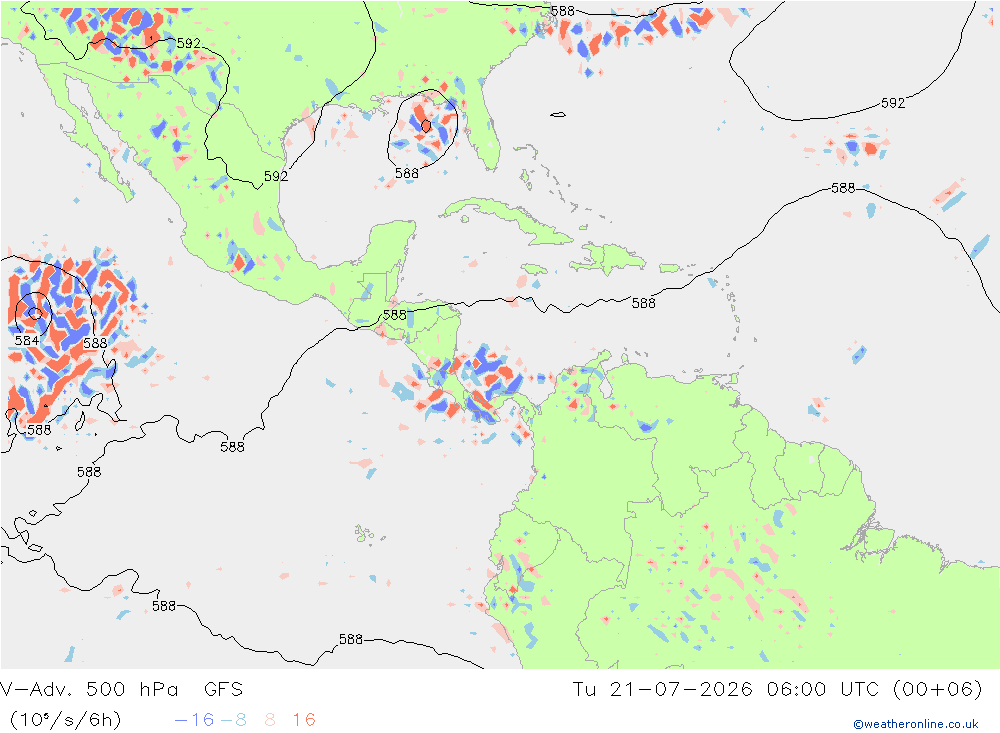Image resolution: width=1000 pixels, height=733 pixels.
Task: Click the GFS model label
Action: pyautogui.click(x=223, y=690)
